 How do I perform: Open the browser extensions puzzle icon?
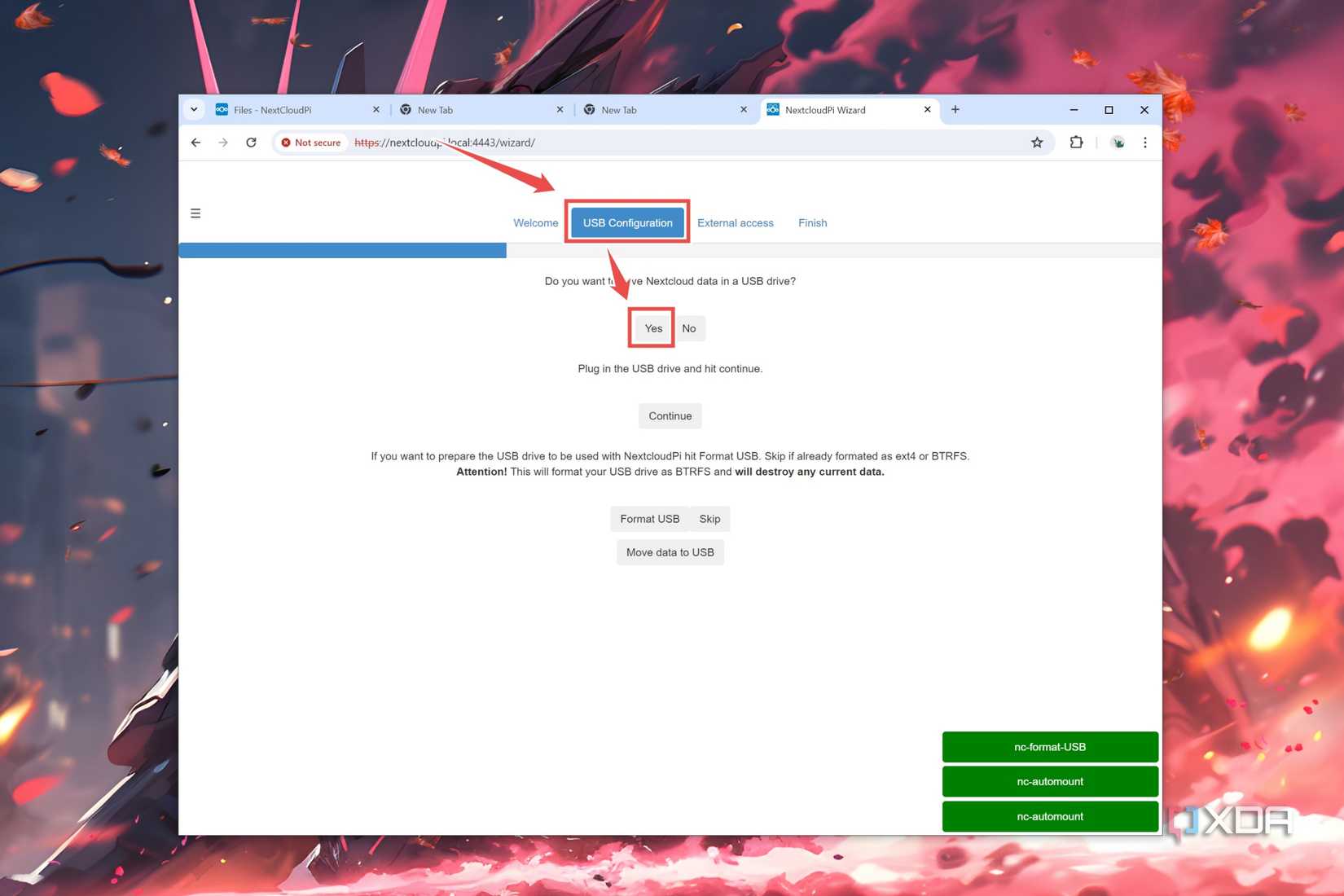tap(1076, 143)
